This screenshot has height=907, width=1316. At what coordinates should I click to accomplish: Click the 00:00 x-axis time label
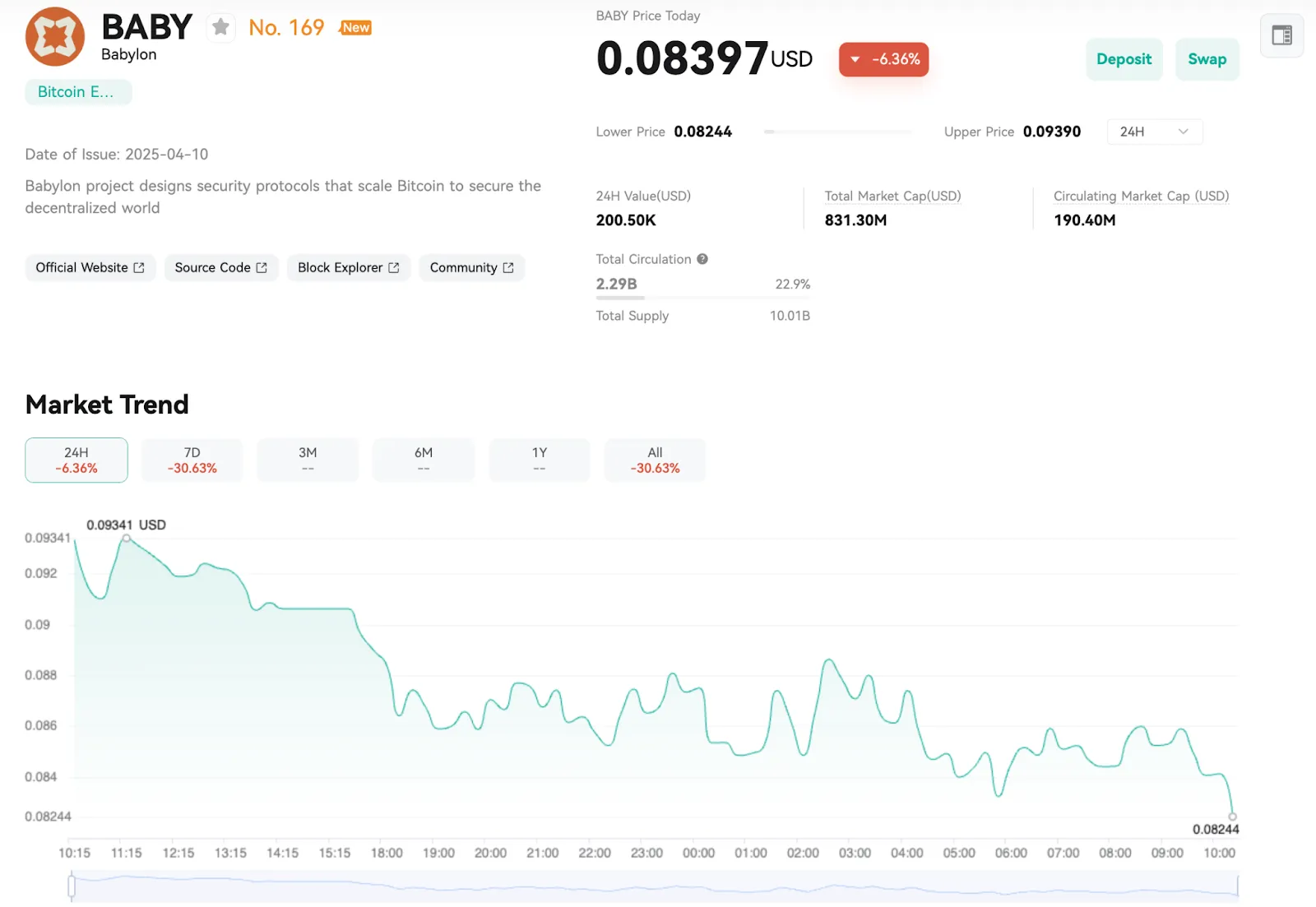(698, 853)
